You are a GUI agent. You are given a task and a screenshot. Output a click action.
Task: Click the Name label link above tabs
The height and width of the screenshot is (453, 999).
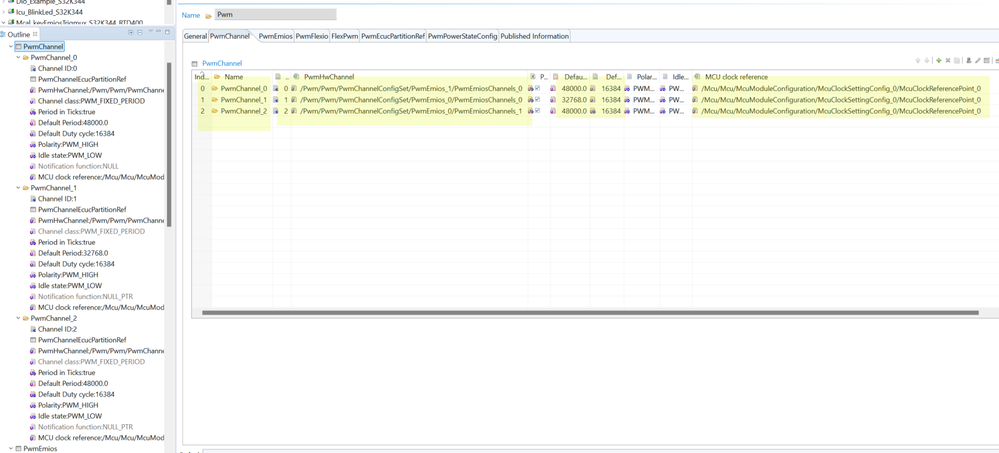(190, 15)
